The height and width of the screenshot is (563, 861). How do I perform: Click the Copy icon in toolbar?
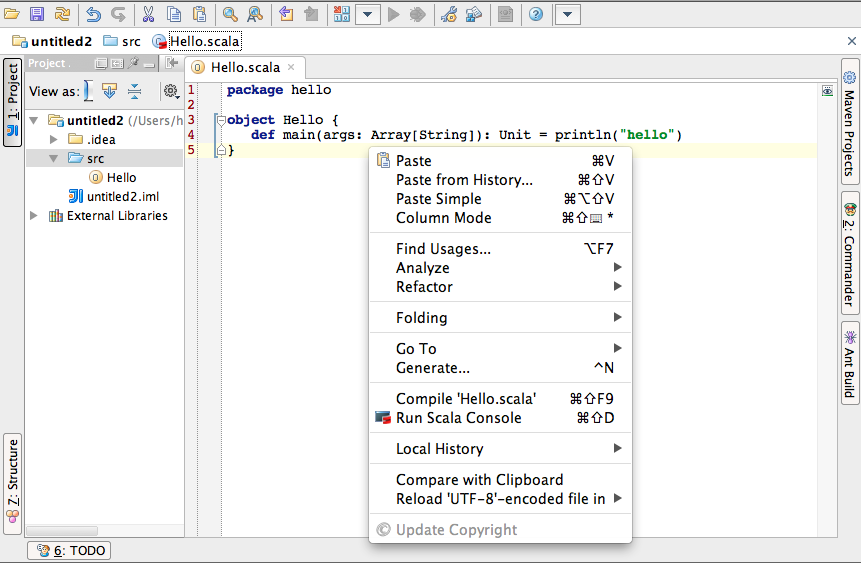(174, 14)
